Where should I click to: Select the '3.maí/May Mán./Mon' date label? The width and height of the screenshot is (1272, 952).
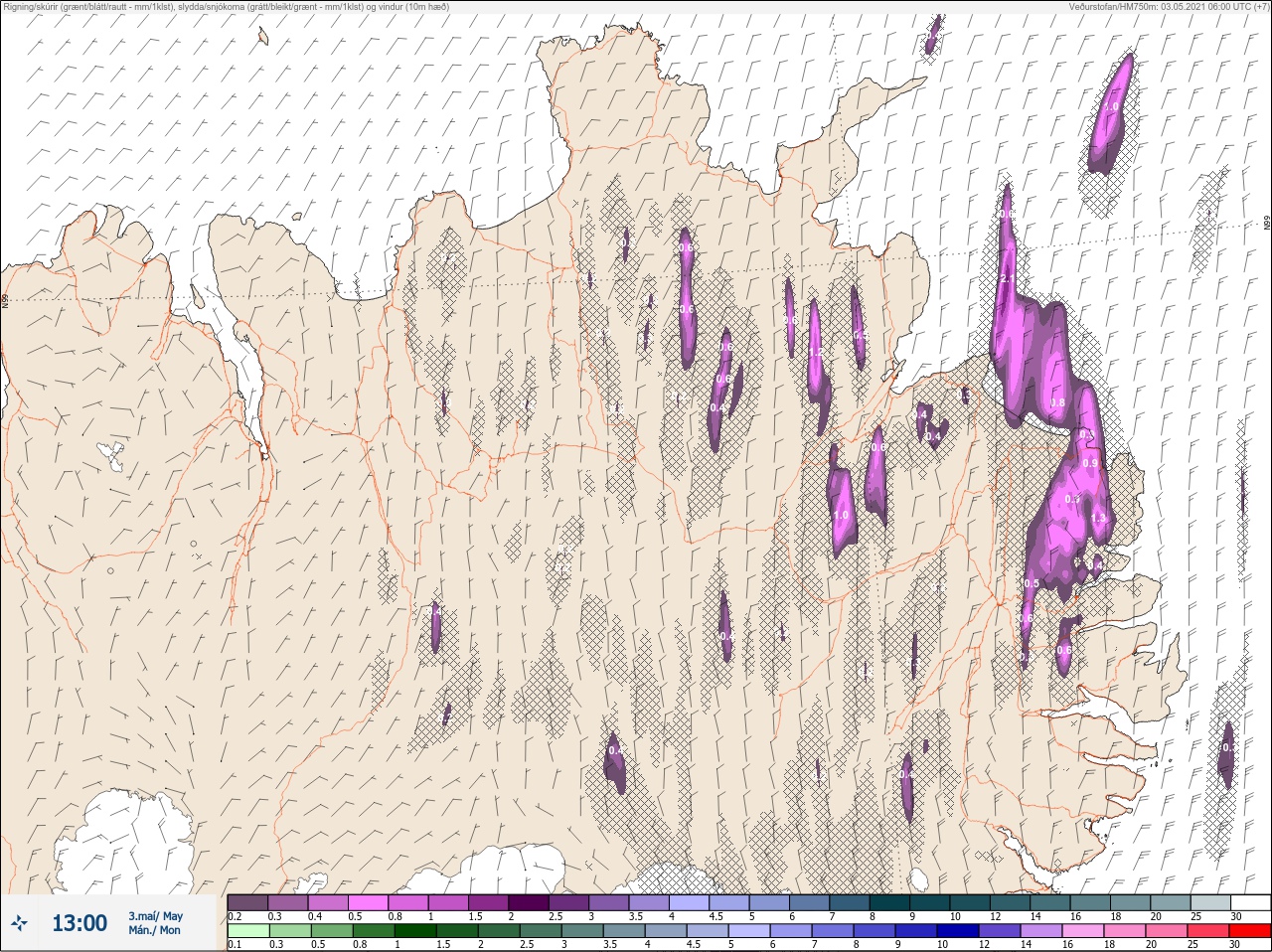click(155, 923)
